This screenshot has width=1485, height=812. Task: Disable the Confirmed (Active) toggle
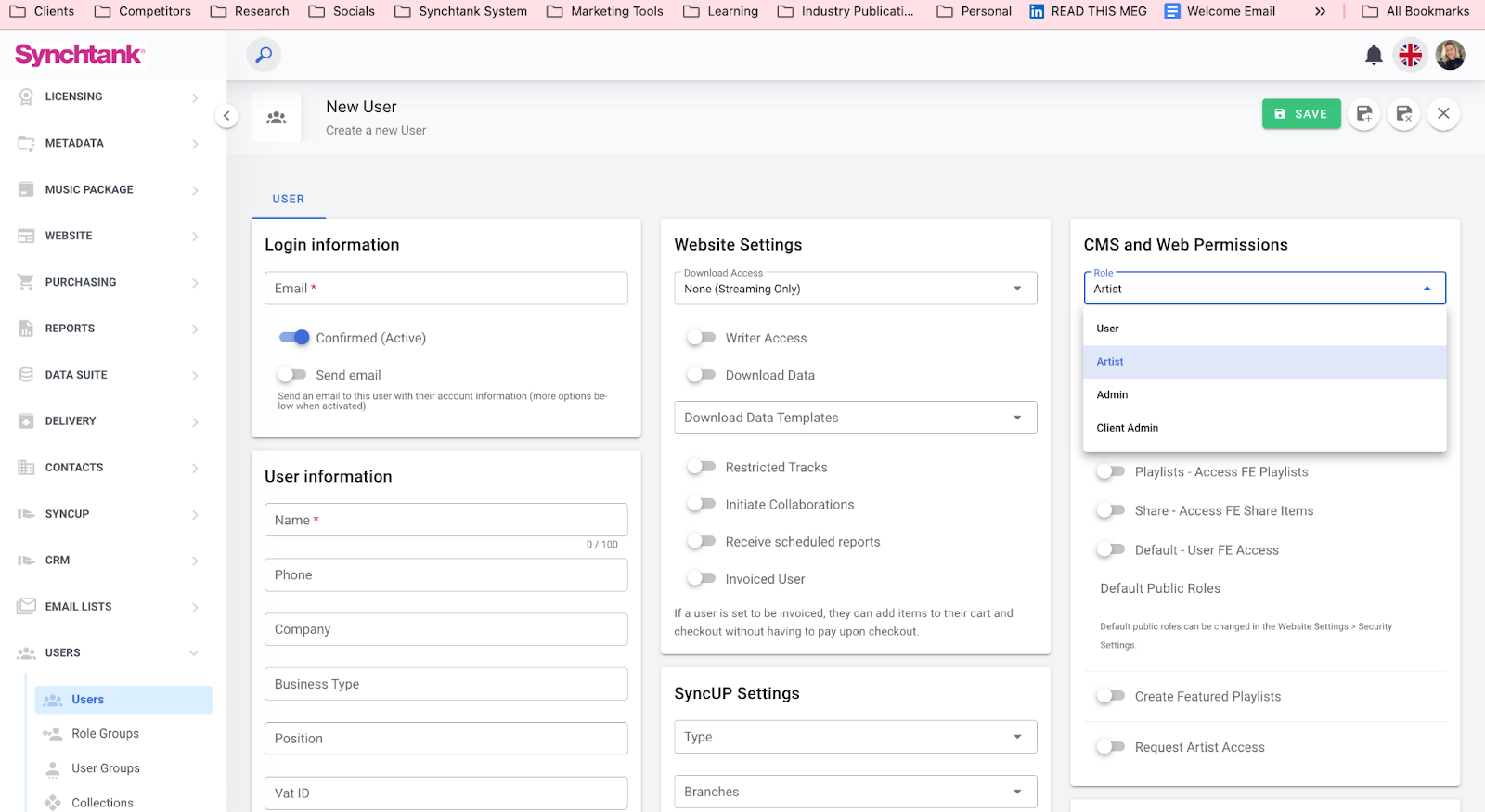pyautogui.click(x=294, y=338)
